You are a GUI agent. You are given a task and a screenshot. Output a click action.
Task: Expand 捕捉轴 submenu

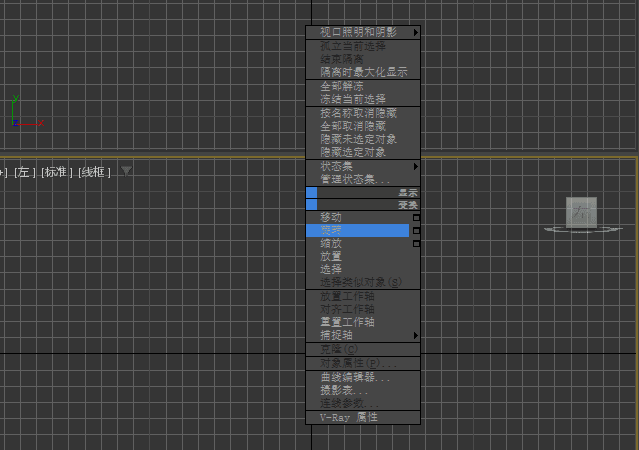pyautogui.click(x=363, y=335)
